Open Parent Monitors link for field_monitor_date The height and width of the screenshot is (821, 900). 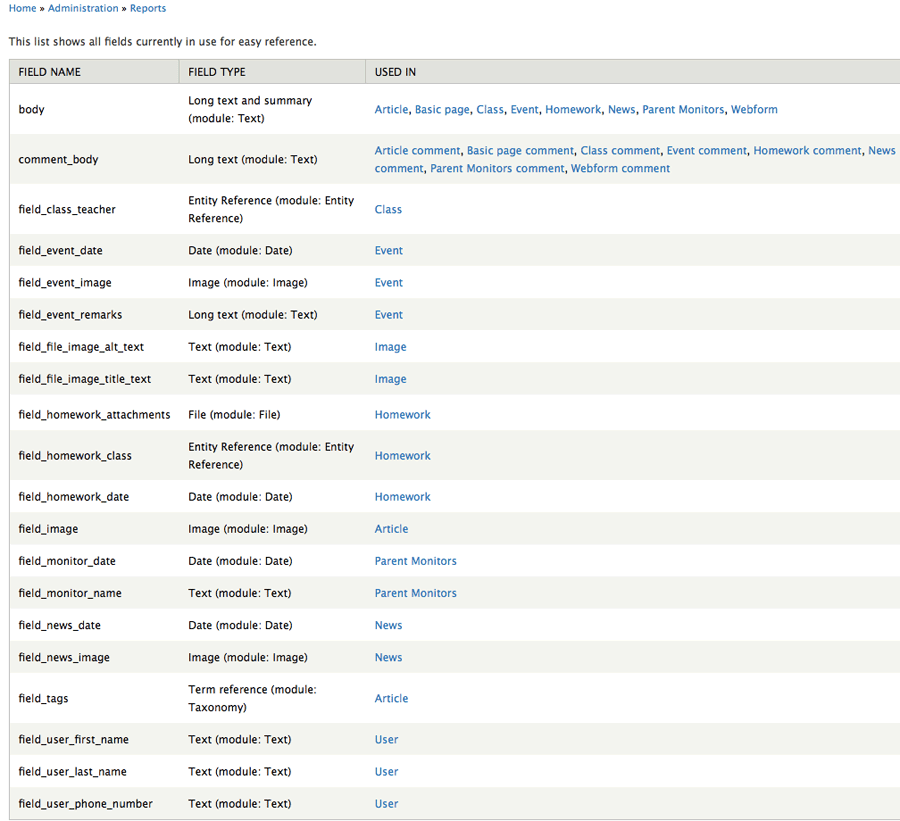coord(416,561)
